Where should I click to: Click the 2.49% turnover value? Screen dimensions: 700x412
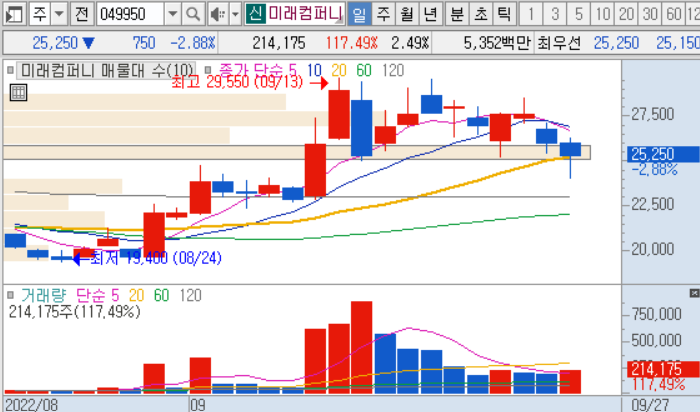point(410,43)
